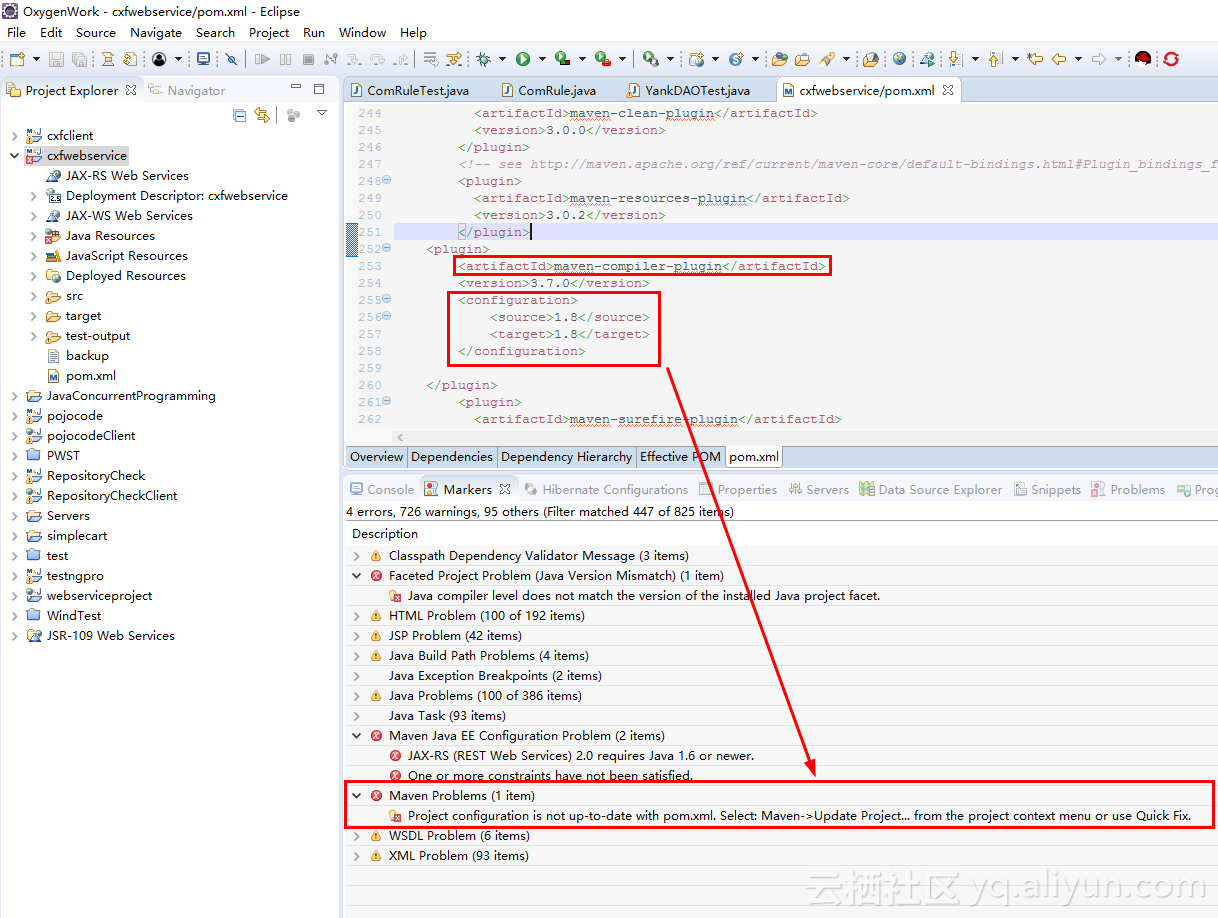The image size is (1218, 918).
Task: Click the Open Web Browser globe icon
Action: pos(899,59)
